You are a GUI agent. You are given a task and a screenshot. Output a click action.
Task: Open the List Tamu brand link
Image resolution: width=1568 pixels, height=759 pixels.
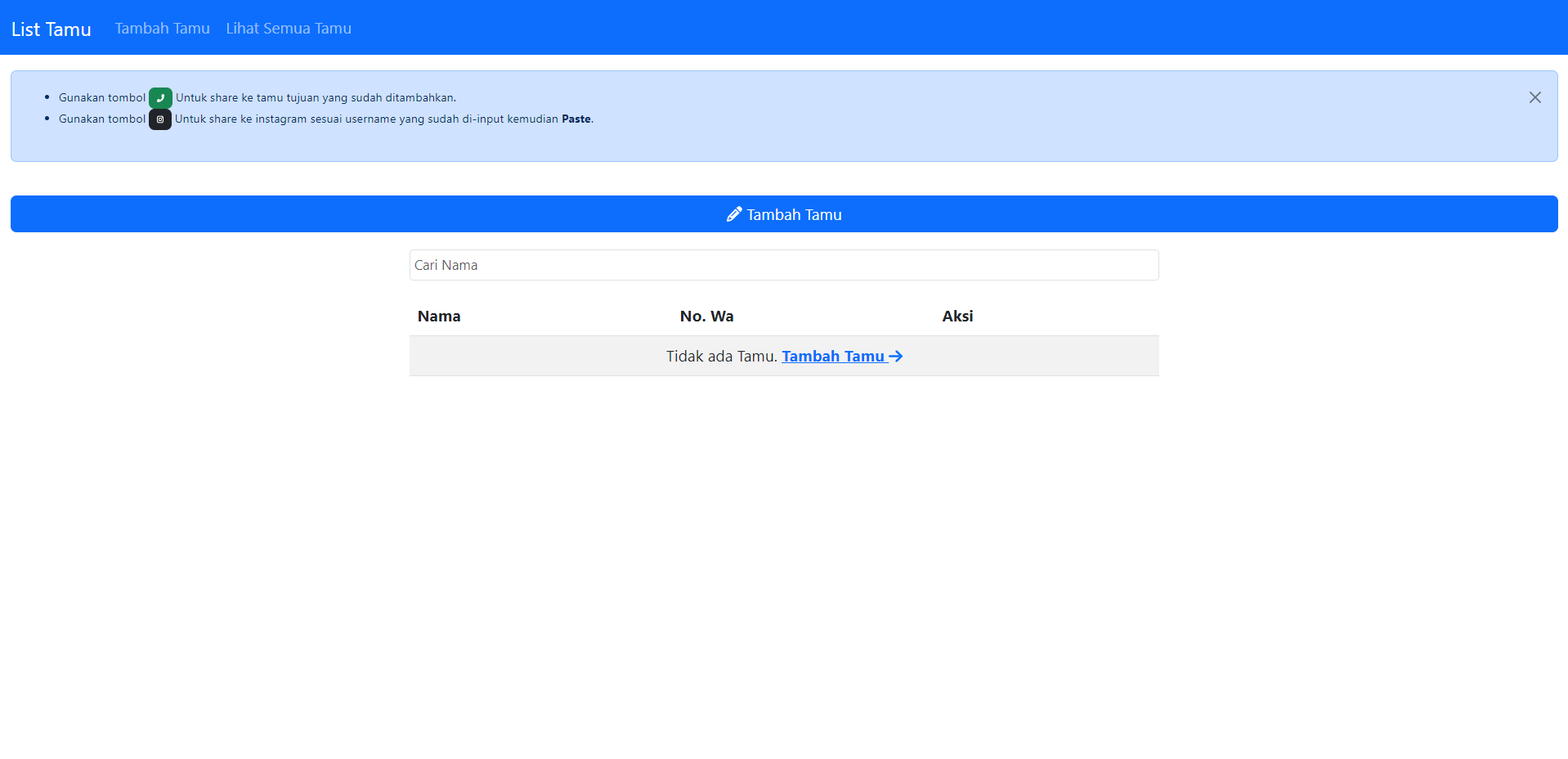[52, 29]
